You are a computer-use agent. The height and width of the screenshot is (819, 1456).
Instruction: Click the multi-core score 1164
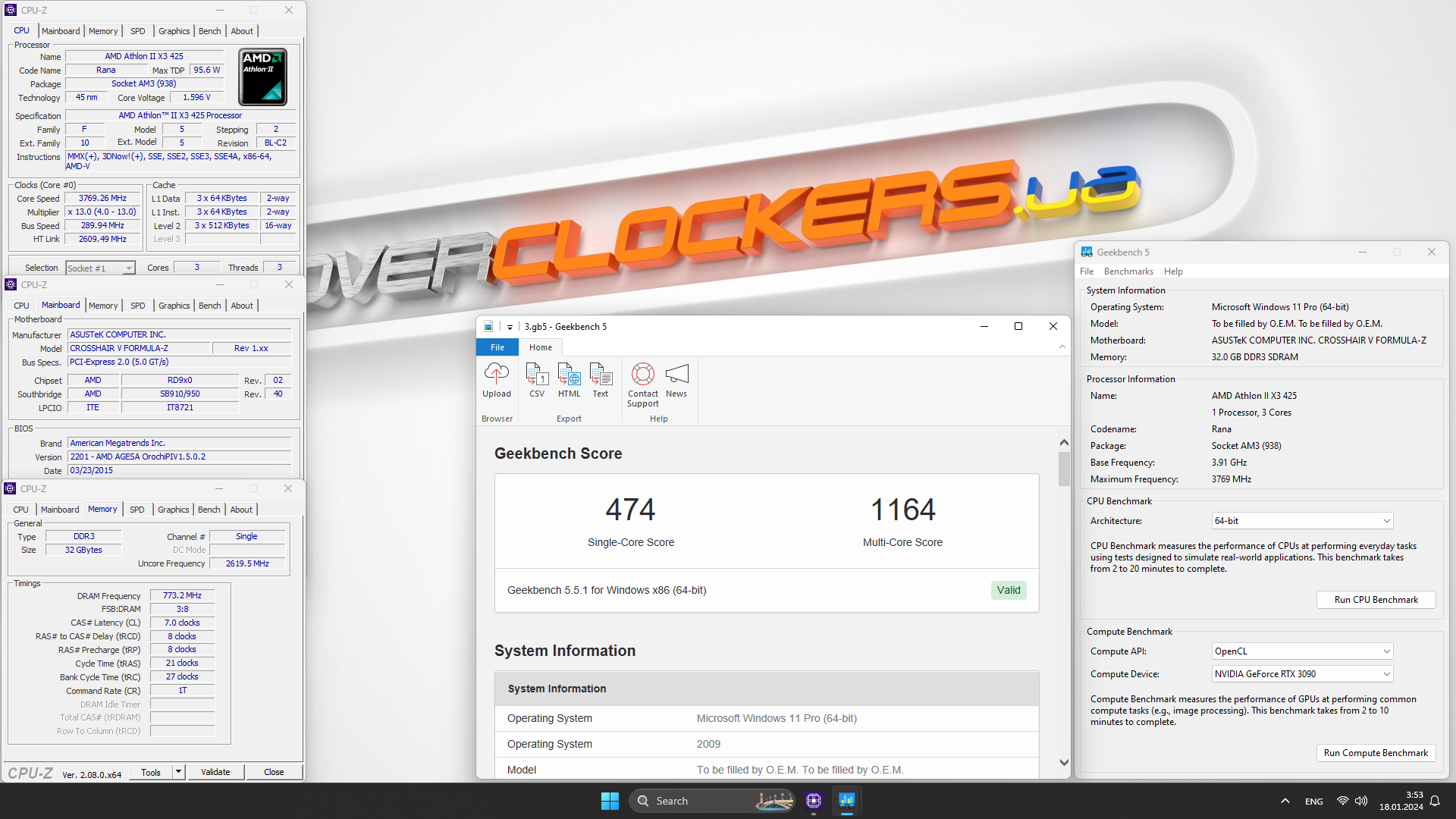(902, 510)
